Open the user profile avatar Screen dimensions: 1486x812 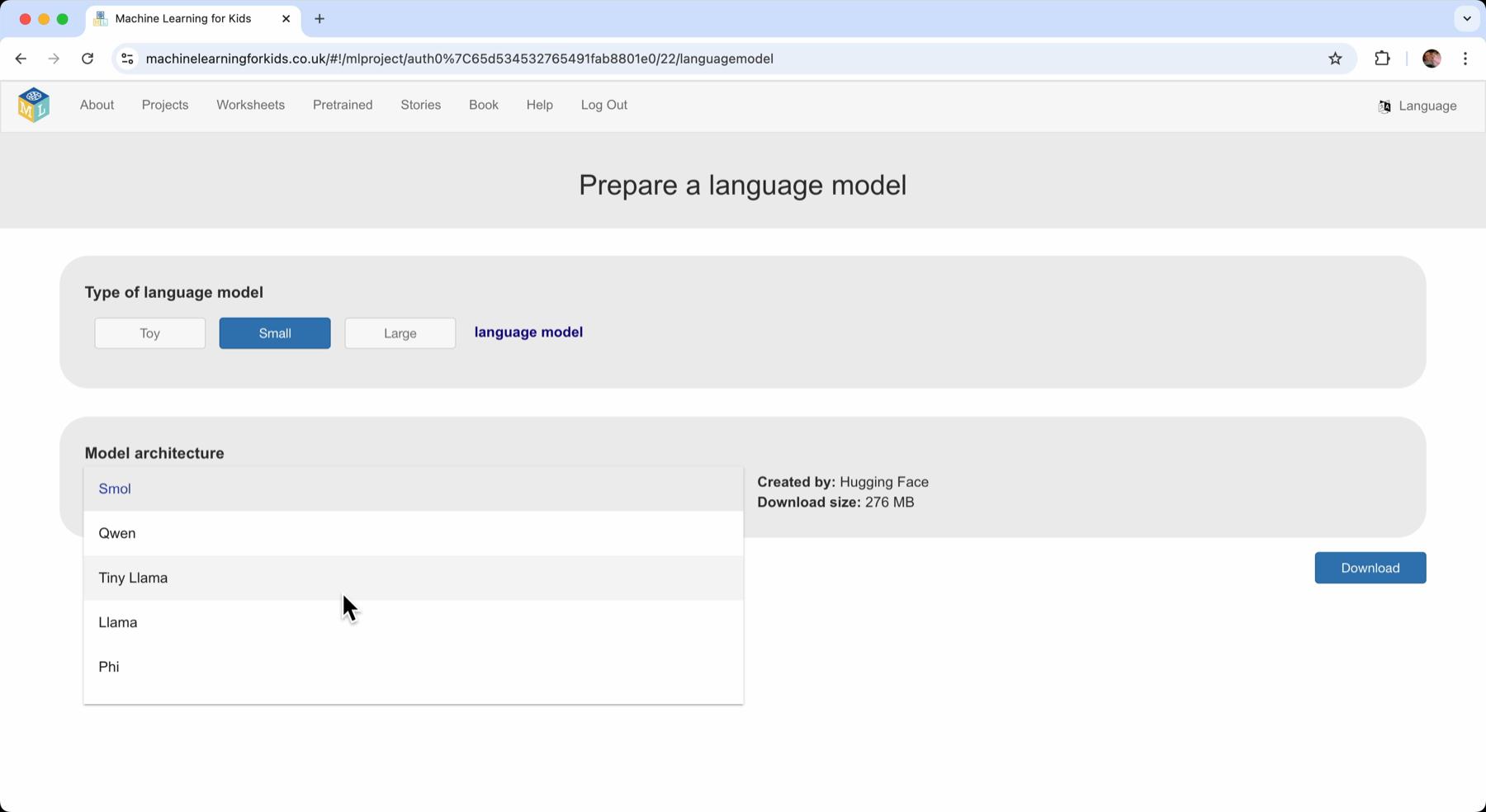click(1432, 59)
